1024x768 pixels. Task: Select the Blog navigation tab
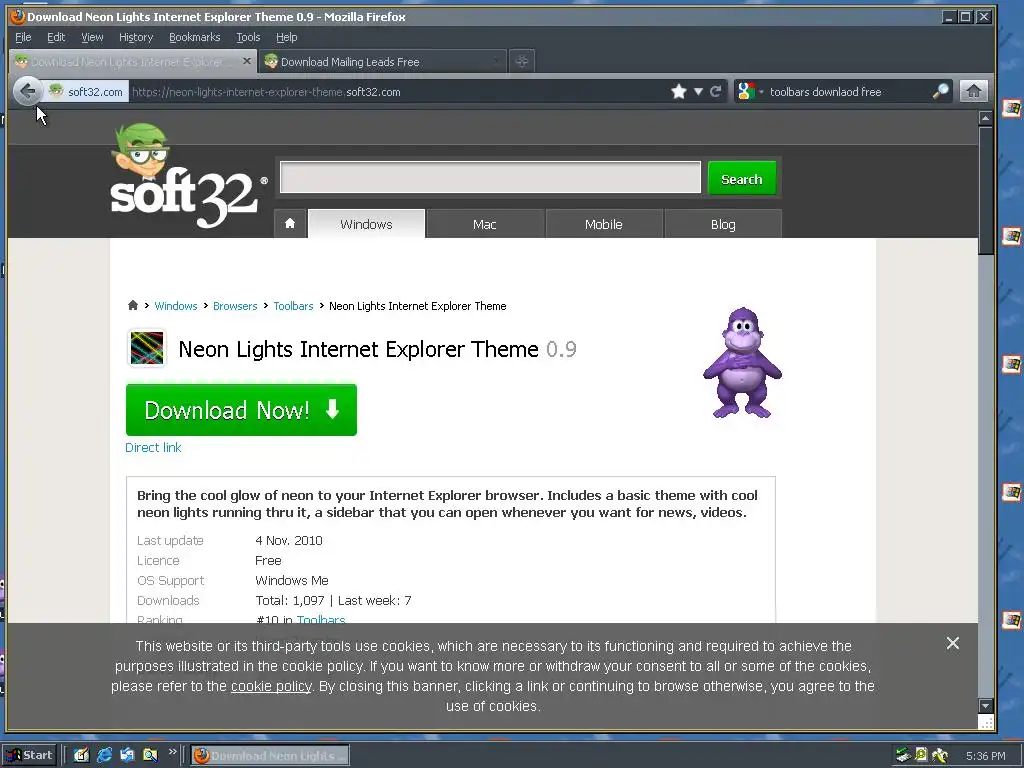click(x=723, y=224)
